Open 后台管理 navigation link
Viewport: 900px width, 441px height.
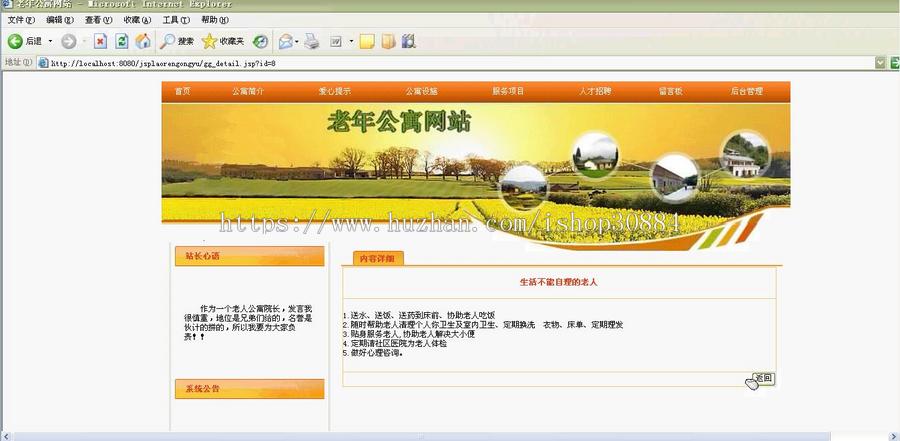(x=747, y=91)
